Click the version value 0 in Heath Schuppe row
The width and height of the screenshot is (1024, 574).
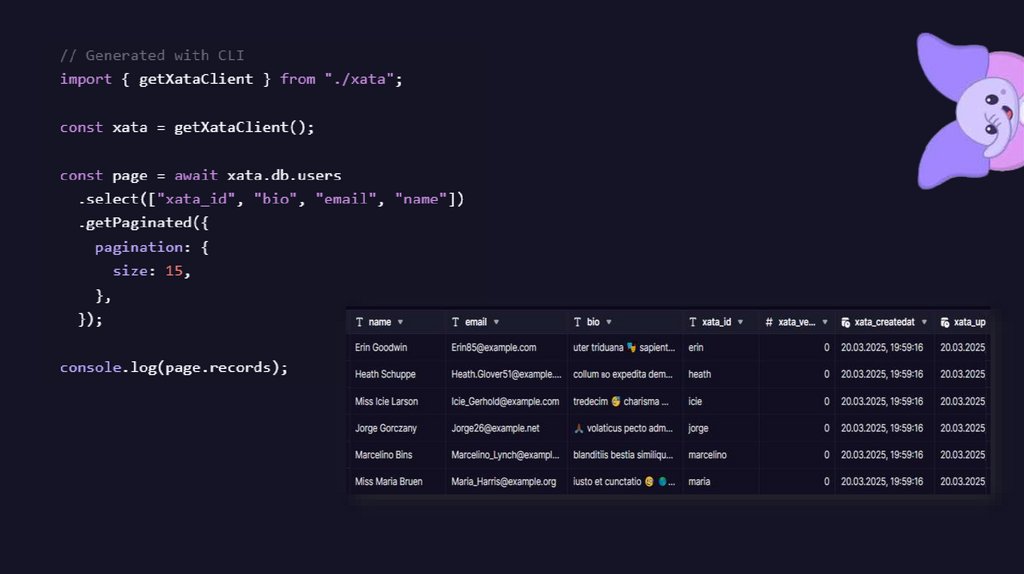(826, 374)
